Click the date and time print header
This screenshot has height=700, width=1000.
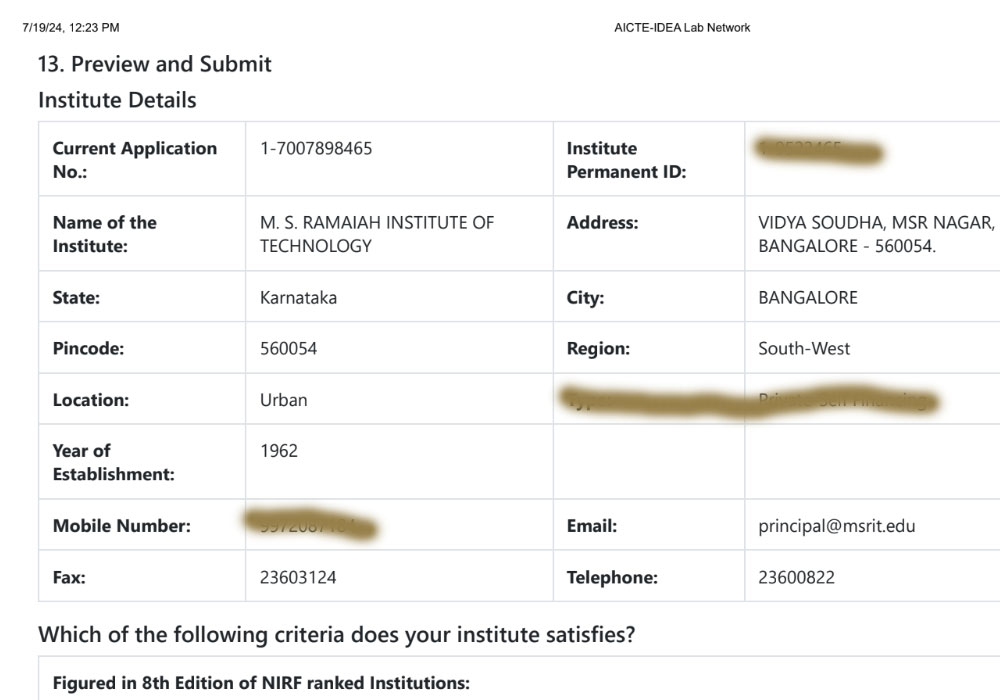(x=70, y=27)
